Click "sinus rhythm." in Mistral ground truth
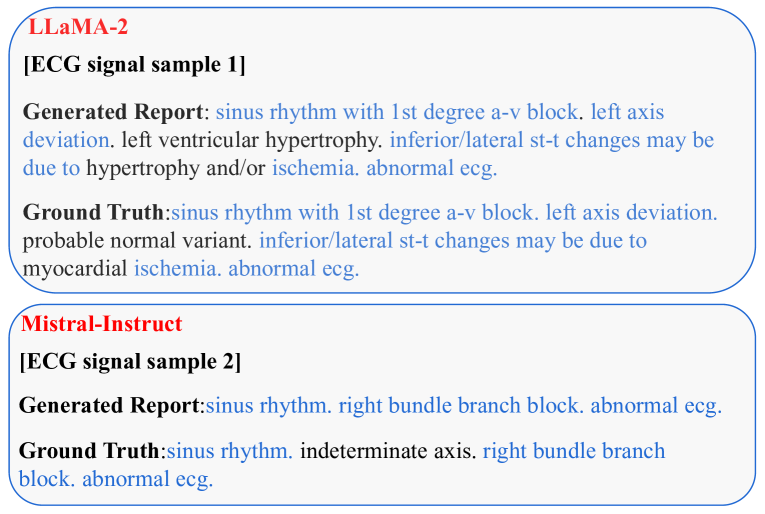Screen dimensions: 765x514 [230, 451]
